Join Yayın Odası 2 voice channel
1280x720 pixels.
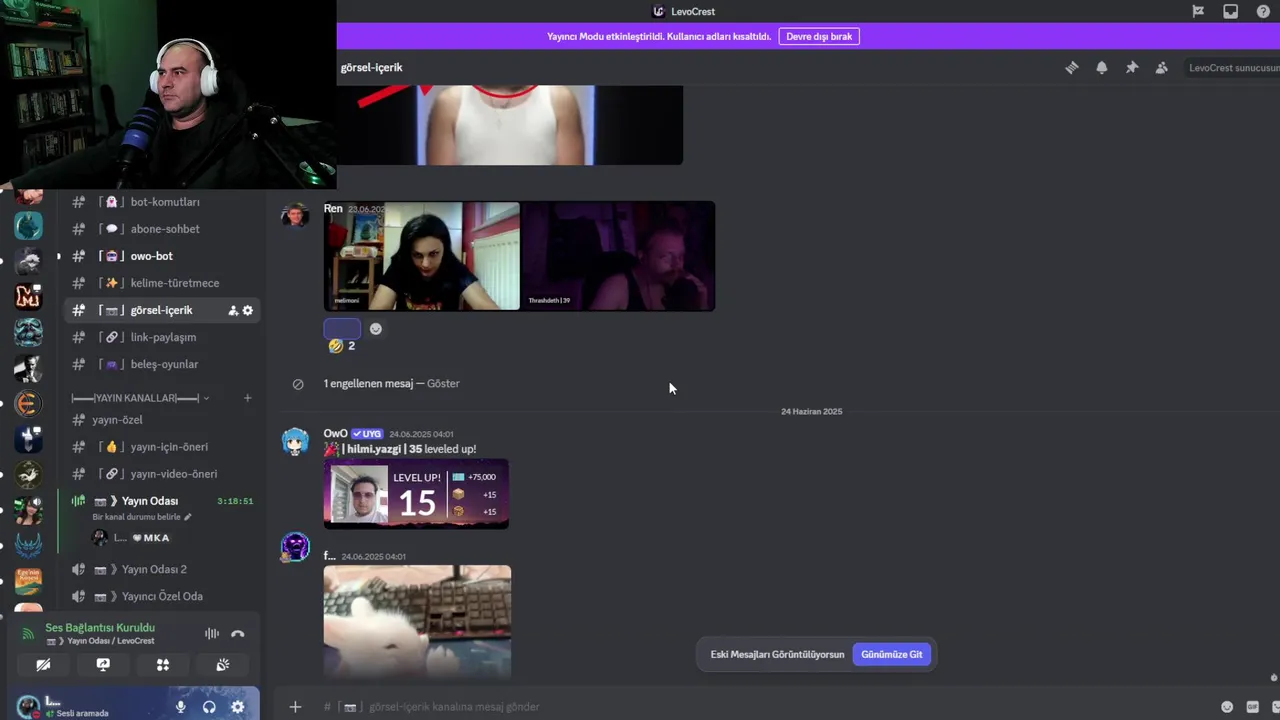tap(164, 569)
